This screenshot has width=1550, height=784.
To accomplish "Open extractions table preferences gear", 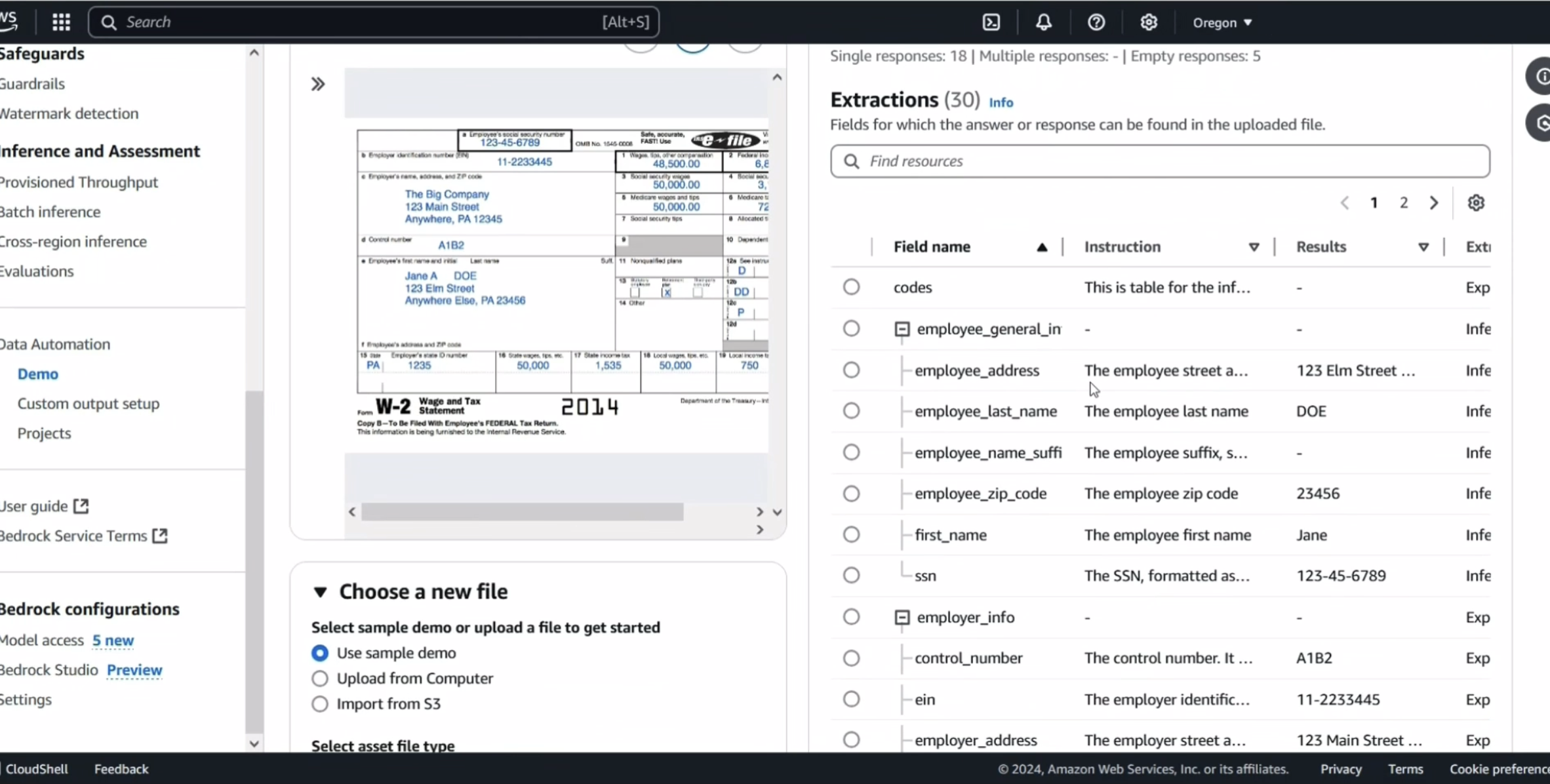I will 1476,203.
